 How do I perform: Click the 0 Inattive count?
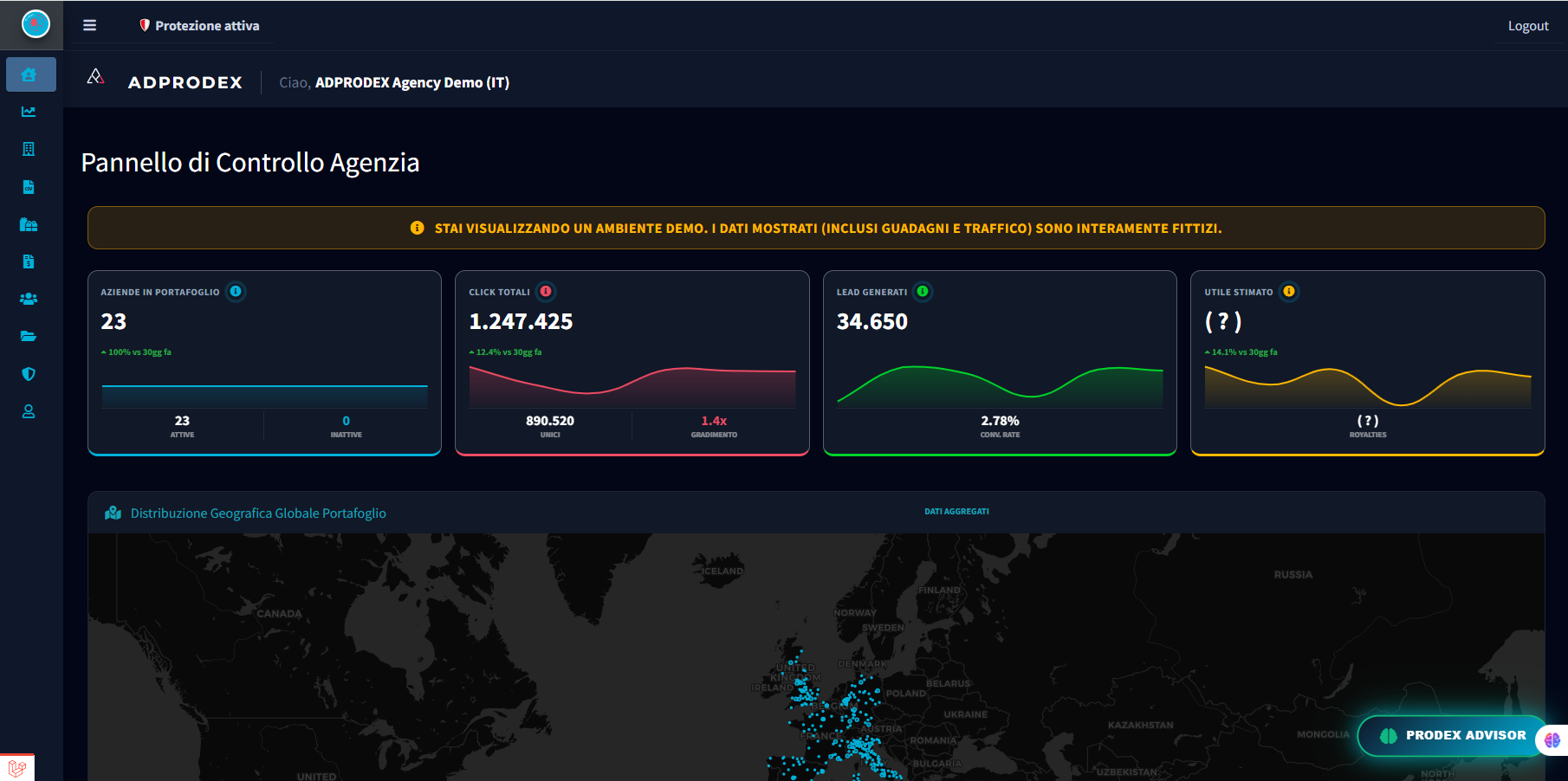pyautogui.click(x=347, y=421)
